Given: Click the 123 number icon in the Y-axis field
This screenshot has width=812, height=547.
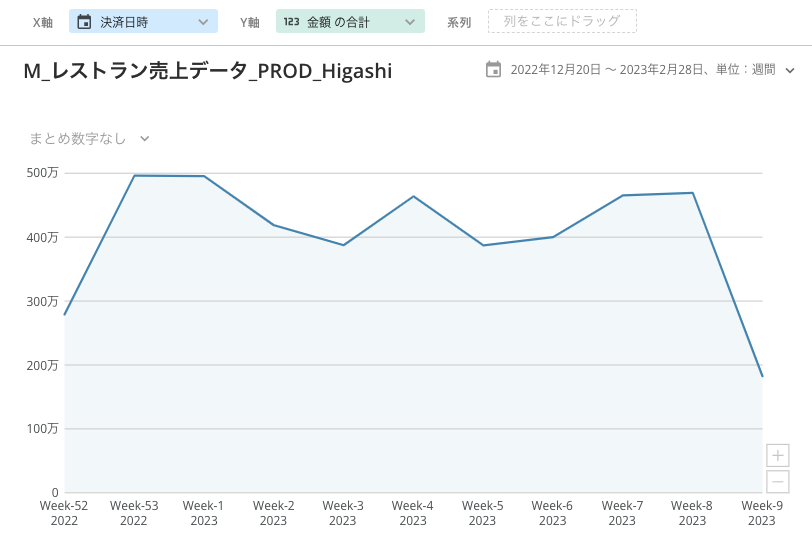Looking at the screenshot, I should [x=292, y=22].
